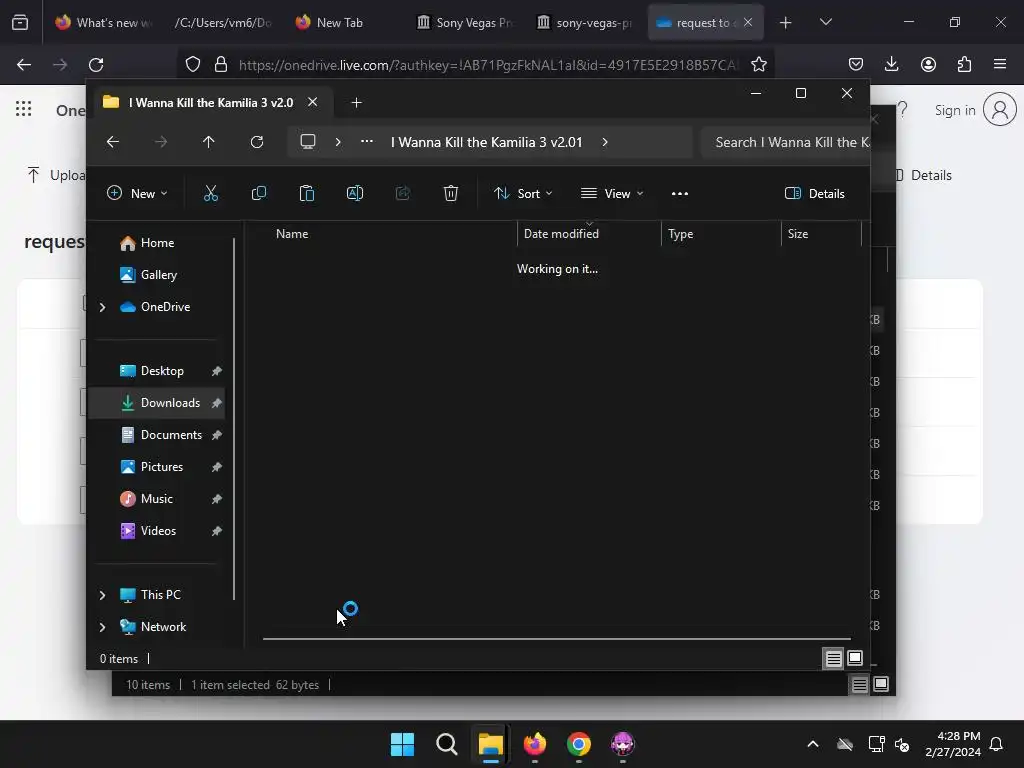Click the address bar ellipsis for hidden folders
Screen dimensions: 1024x768
367,142
